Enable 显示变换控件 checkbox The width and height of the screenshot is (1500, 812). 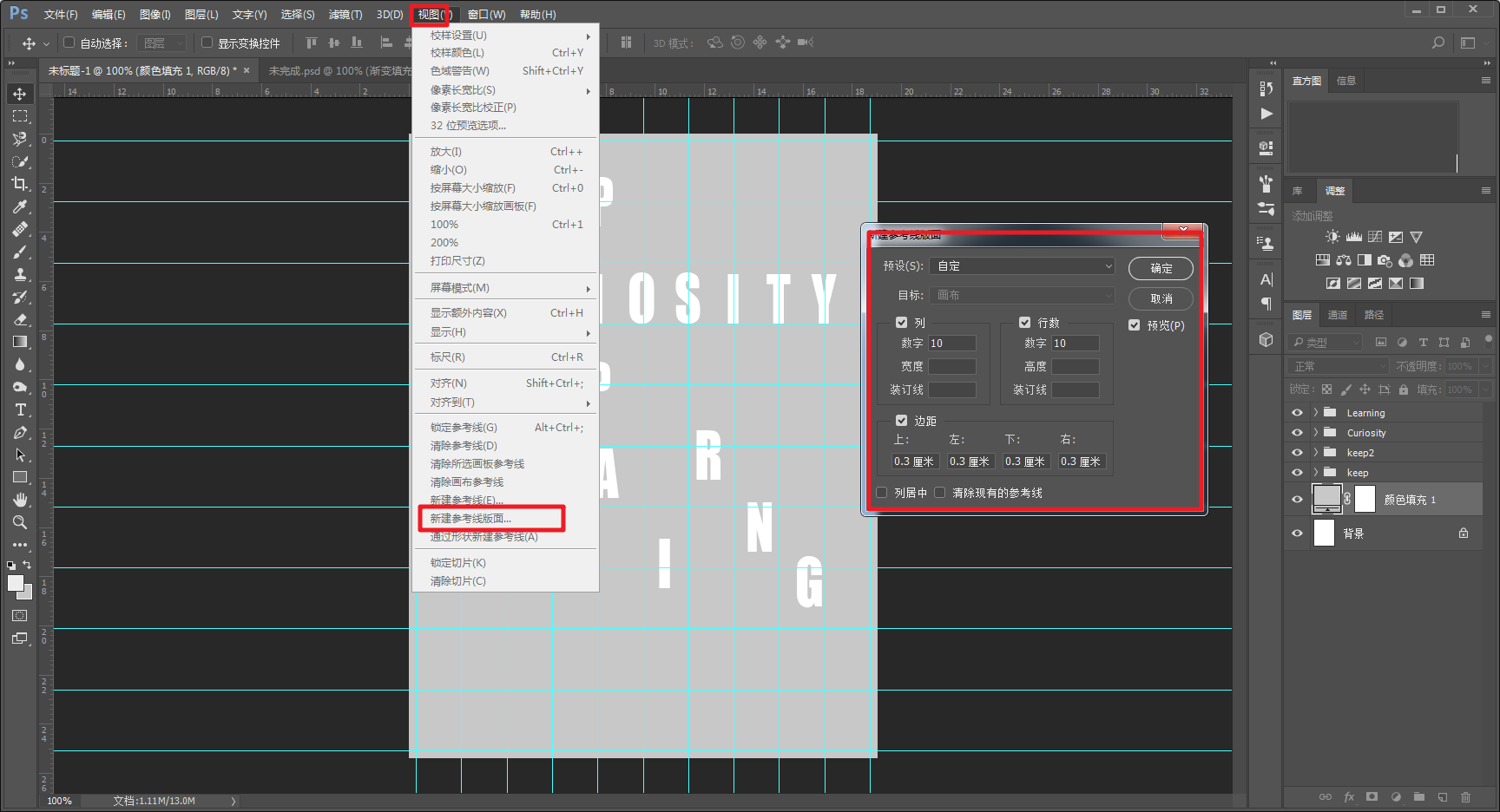coord(207,43)
